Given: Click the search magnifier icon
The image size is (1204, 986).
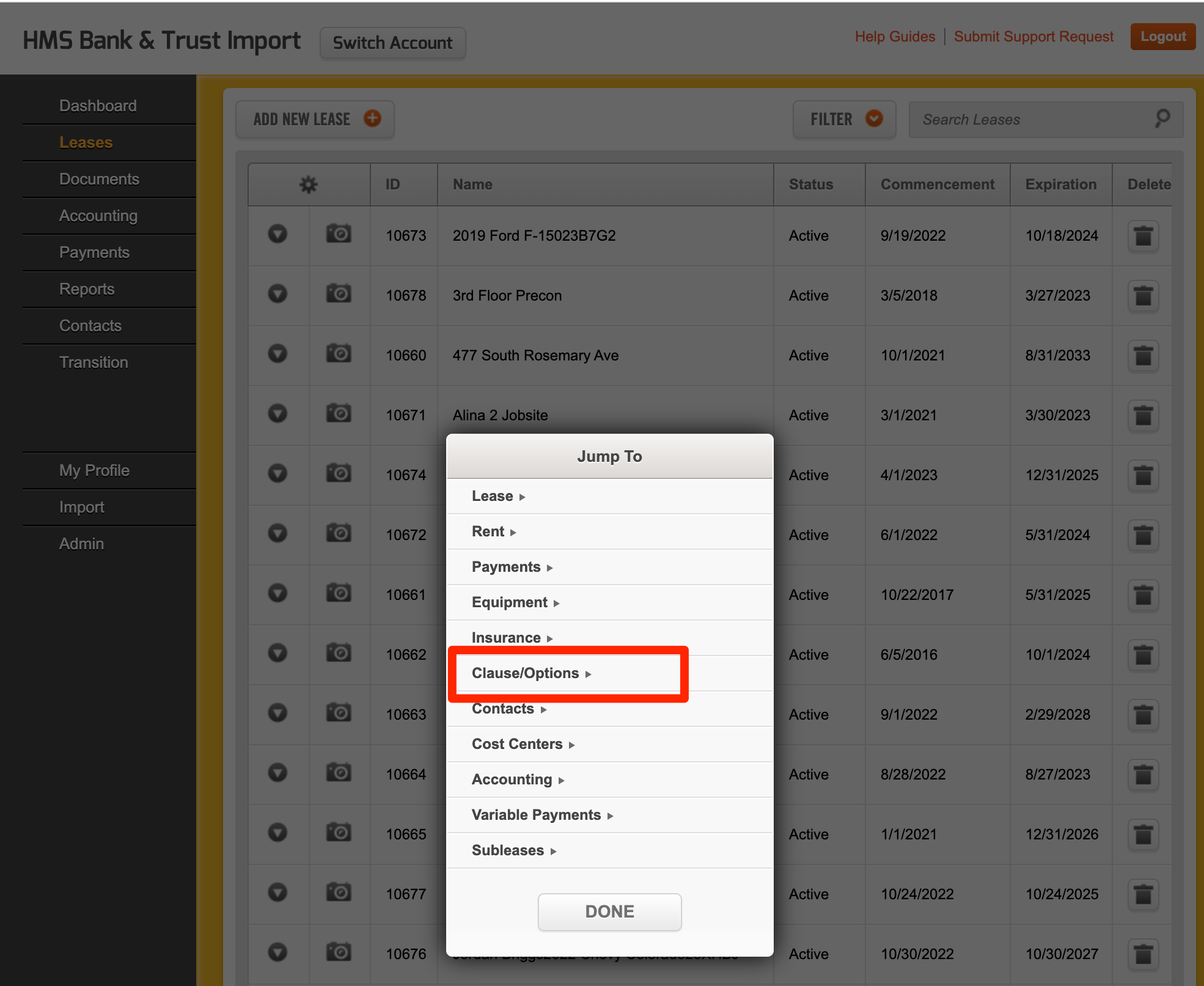Looking at the screenshot, I should (1162, 119).
